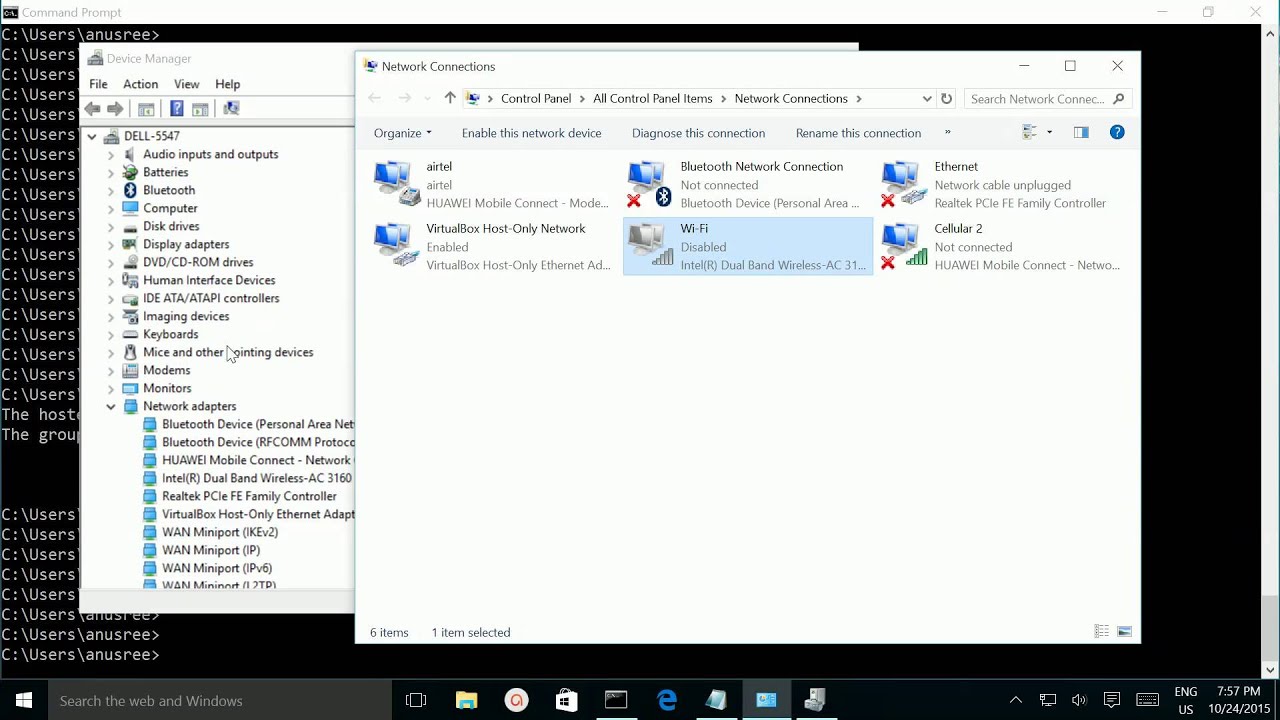Open Device Manager Action menu

140,84
